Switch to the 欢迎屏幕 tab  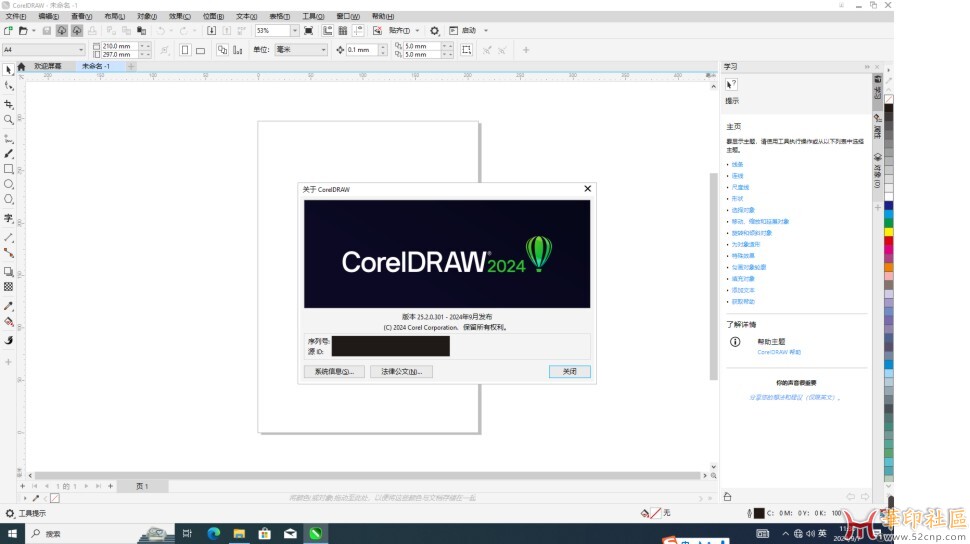click(x=48, y=66)
